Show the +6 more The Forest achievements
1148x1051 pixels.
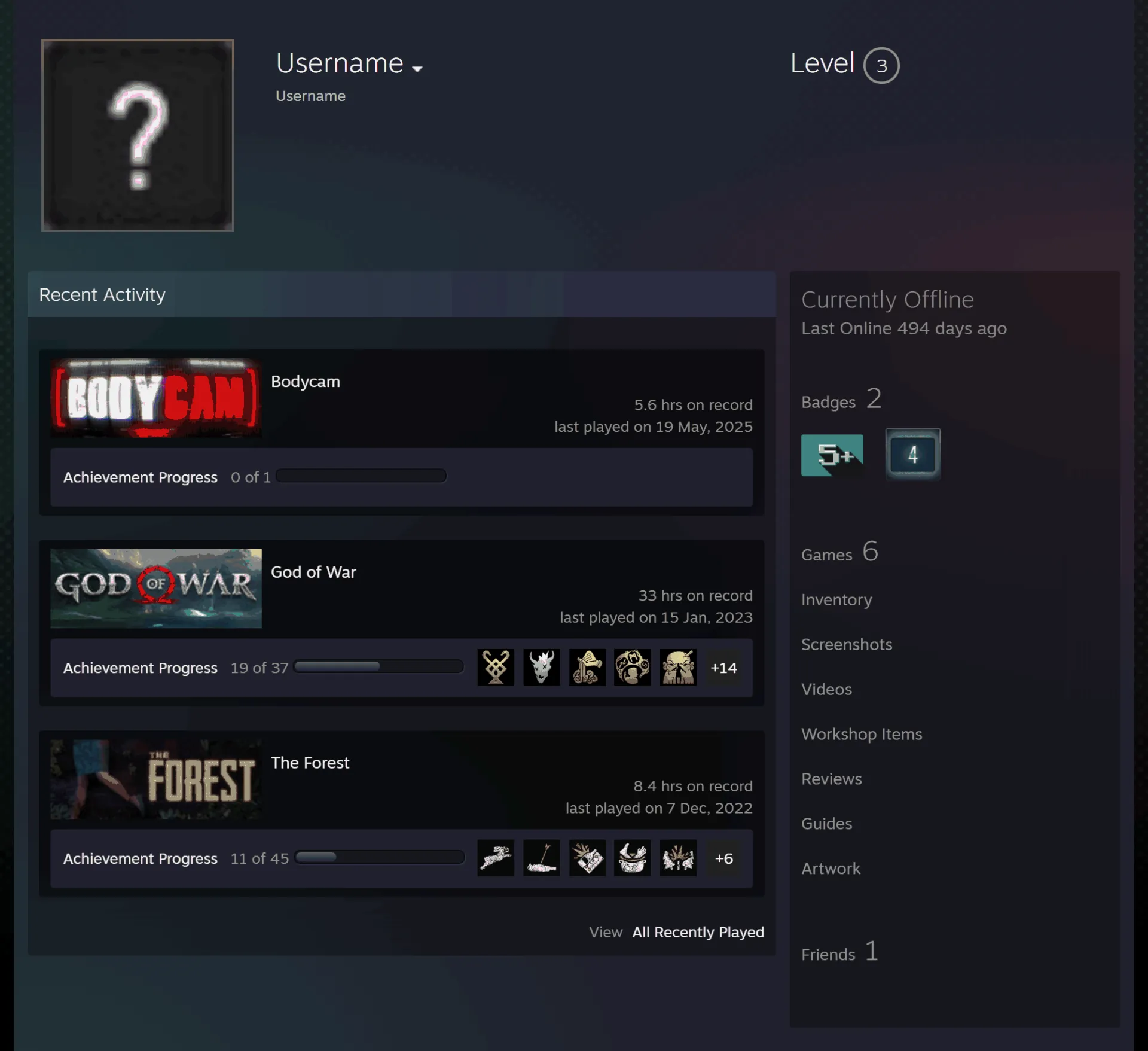(723, 858)
